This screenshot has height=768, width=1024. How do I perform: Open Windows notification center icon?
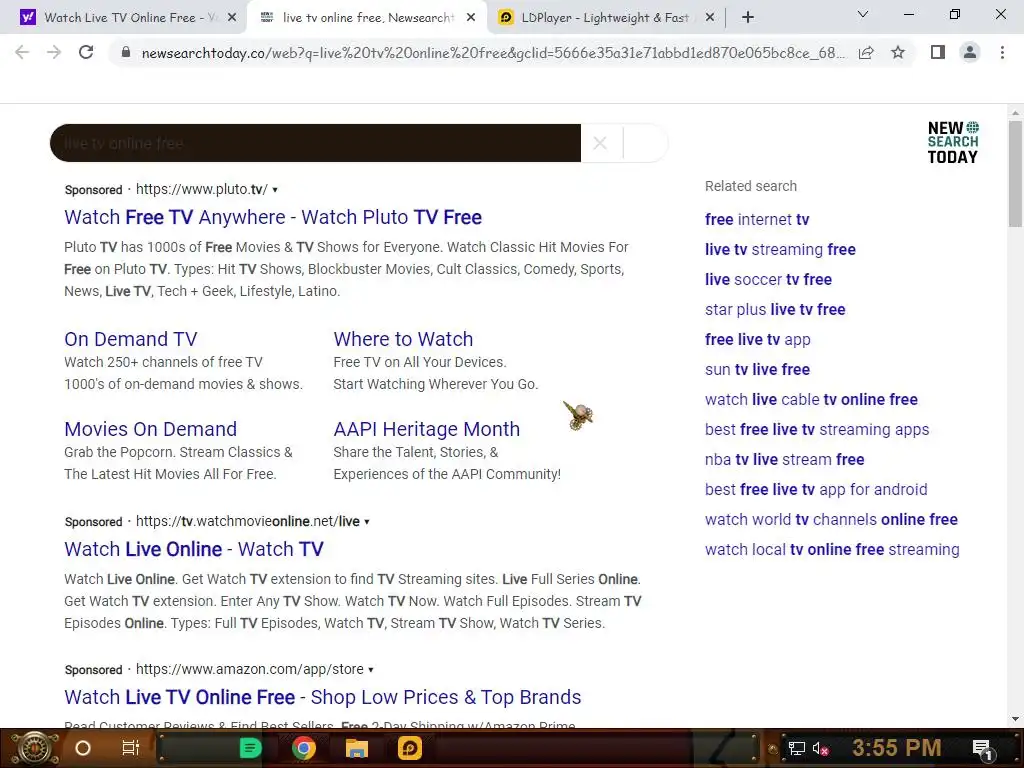tap(982, 749)
